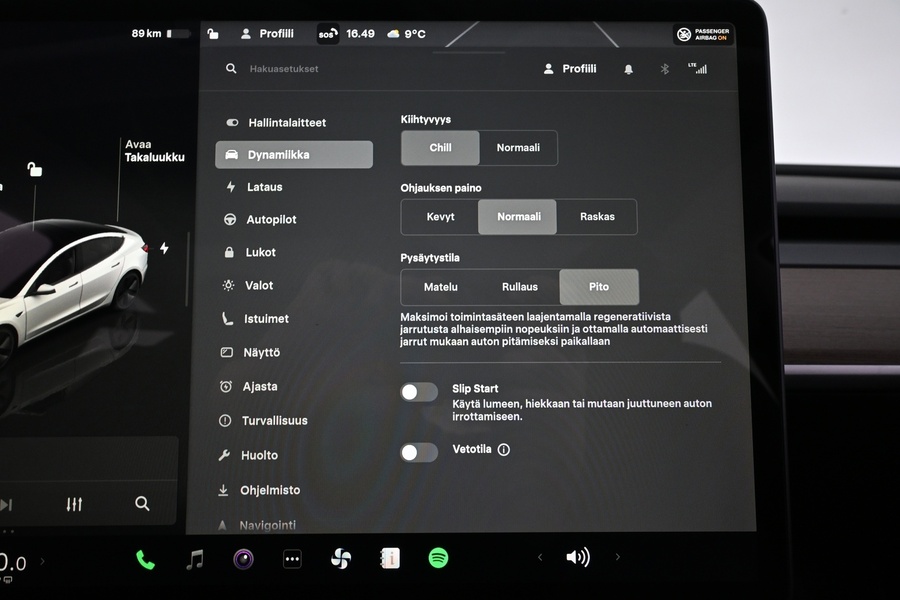Turn on Vetotila
The width and height of the screenshot is (900, 600).
pos(419,452)
